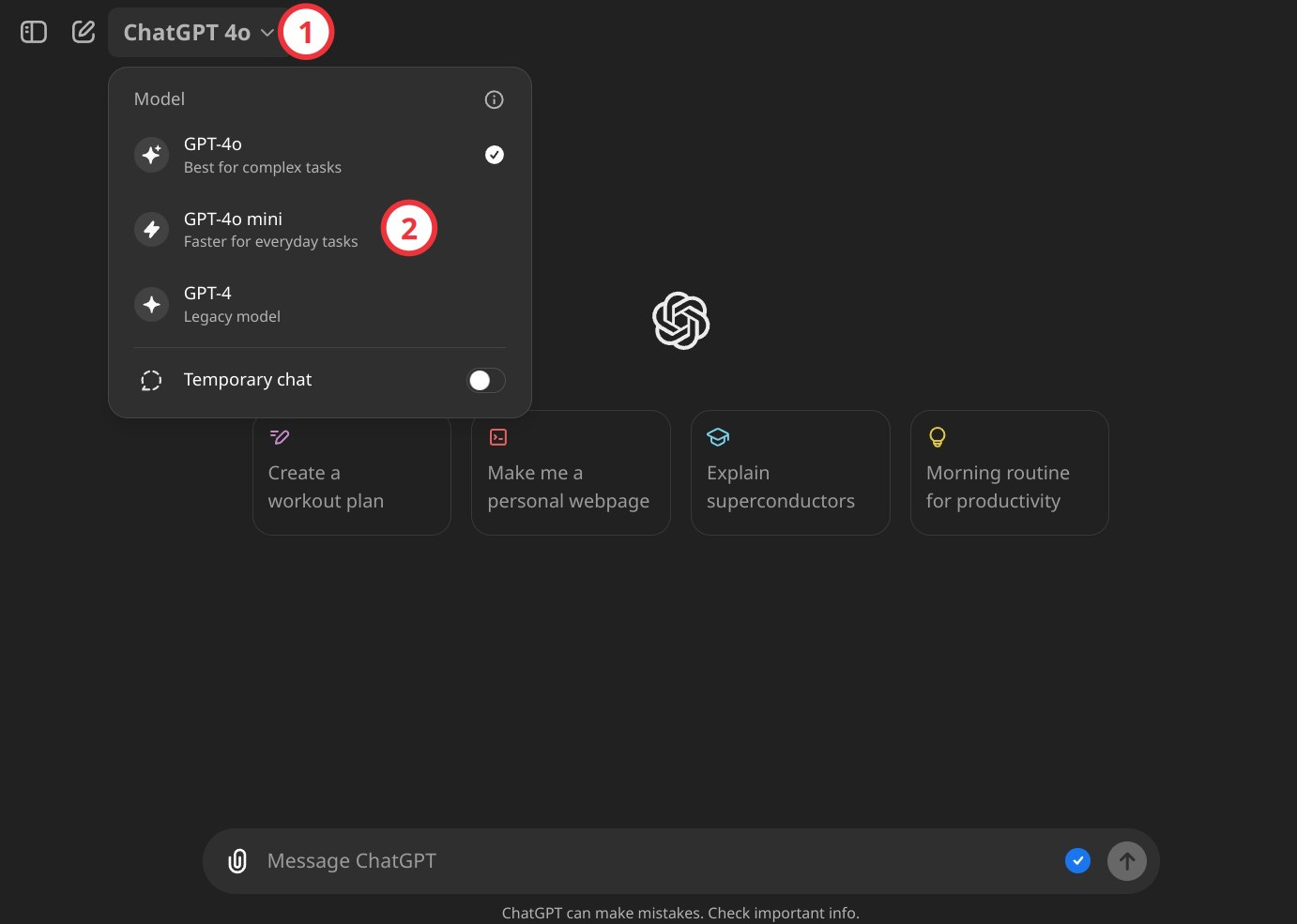Click the paperclip attach file icon

click(x=237, y=861)
